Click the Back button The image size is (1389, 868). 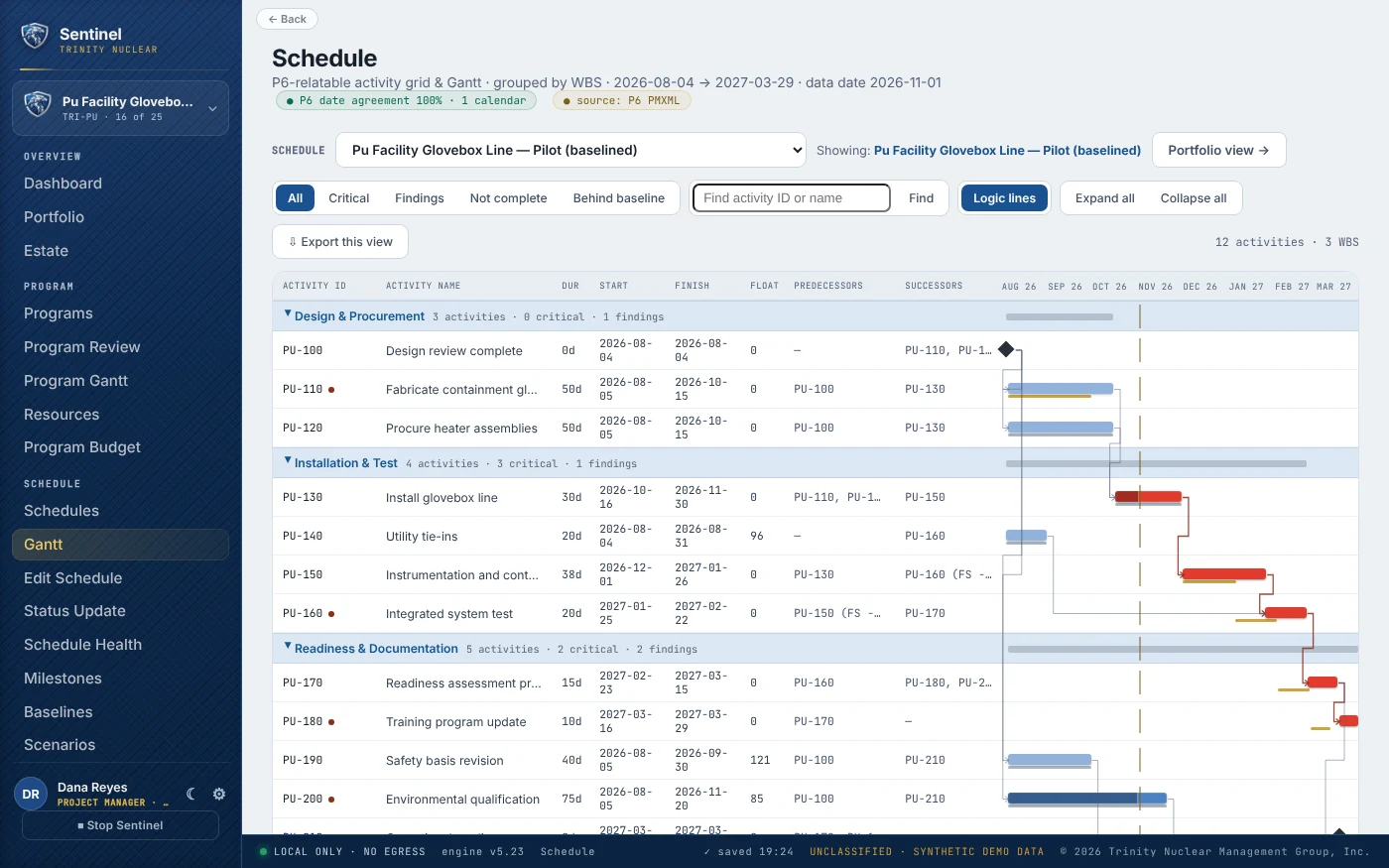tap(287, 19)
